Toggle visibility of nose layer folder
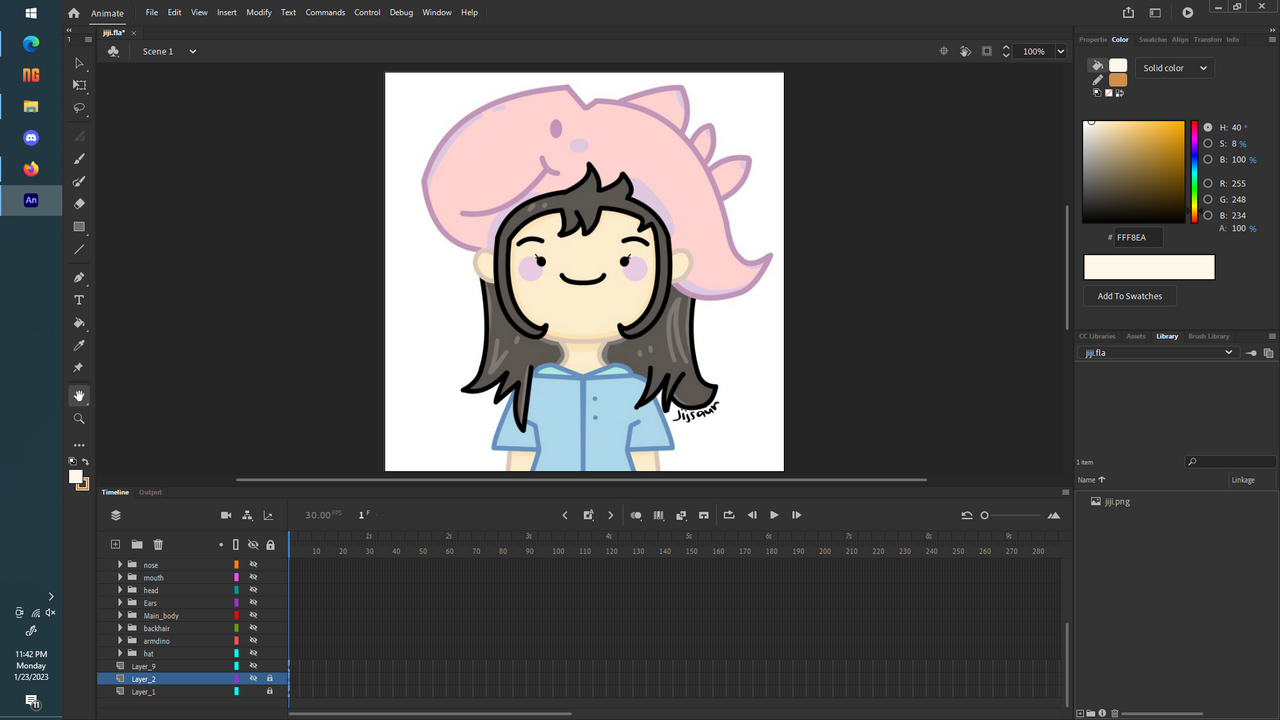 pos(253,565)
